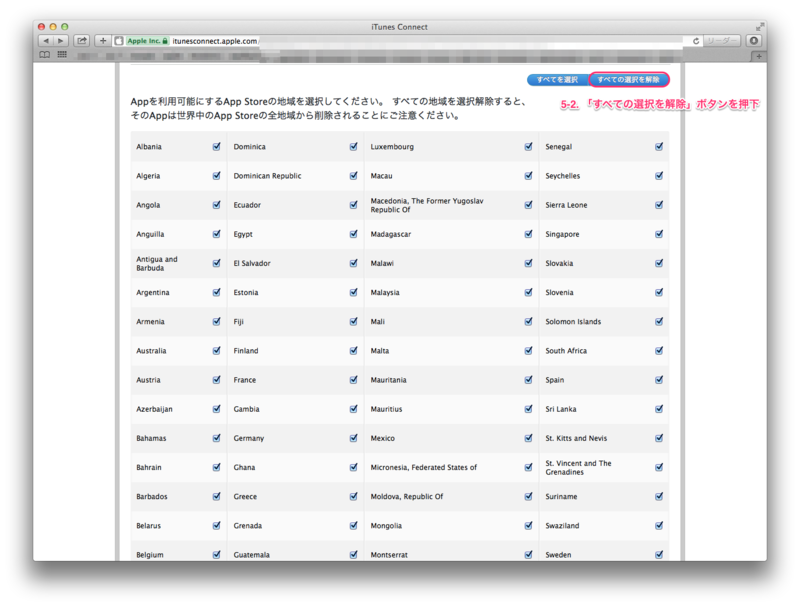This screenshot has width=800, height=607.
Task: Click the 'Mauritius' country label
Action: [x=386, y=409]
